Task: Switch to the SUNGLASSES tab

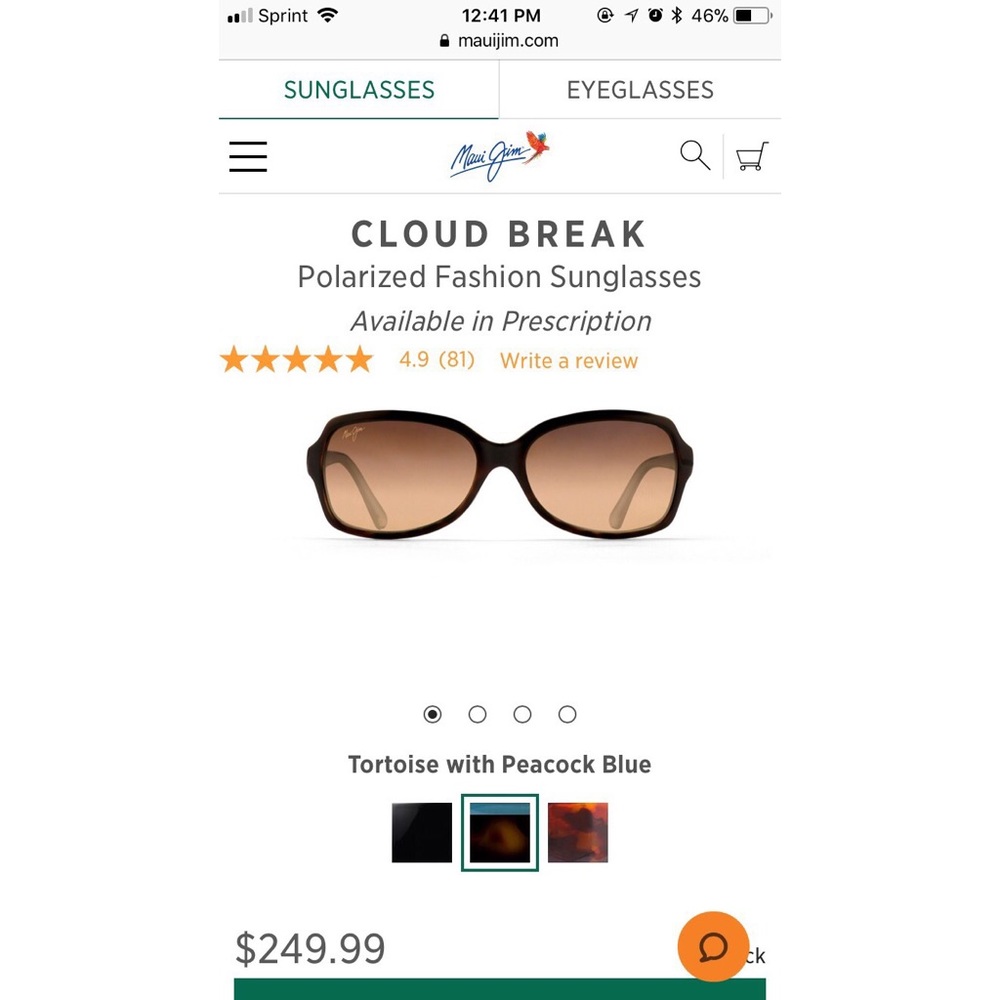Action: click(358, 89)
